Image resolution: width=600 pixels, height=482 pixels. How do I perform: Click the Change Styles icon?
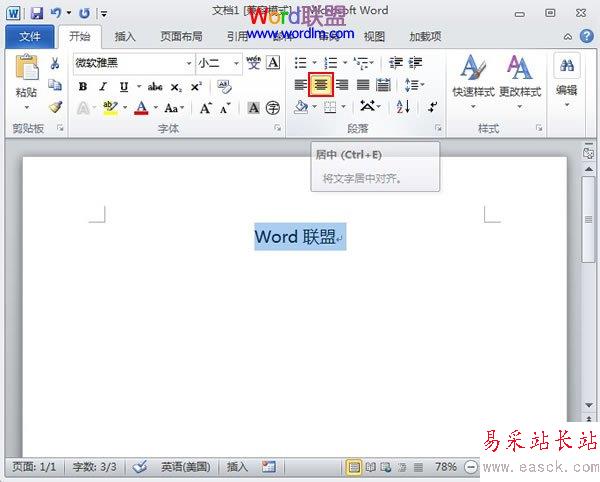coord(520,67)
